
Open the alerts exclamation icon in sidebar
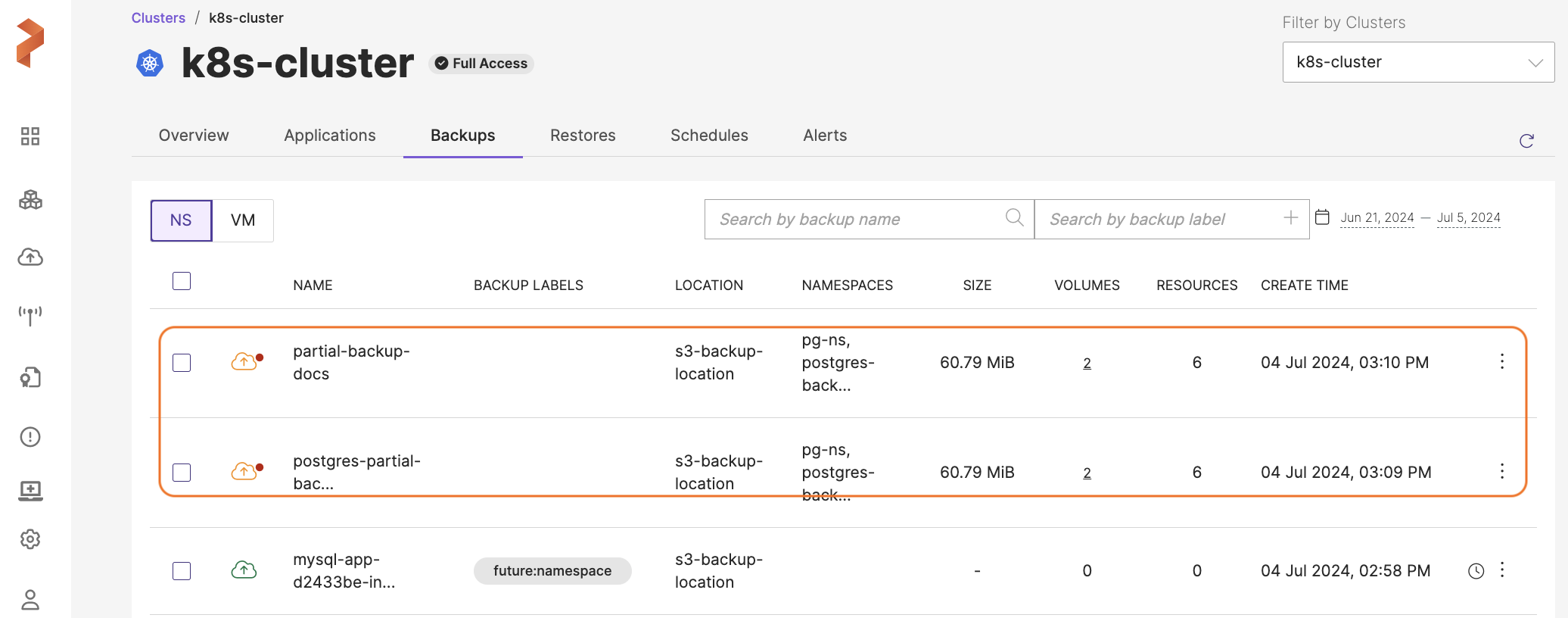30,437
